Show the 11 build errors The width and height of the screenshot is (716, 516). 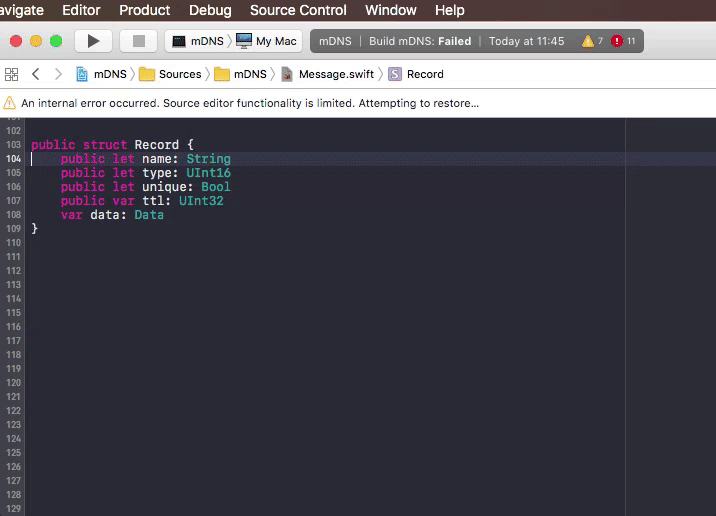pyautogui.click(x=623, y=41)
